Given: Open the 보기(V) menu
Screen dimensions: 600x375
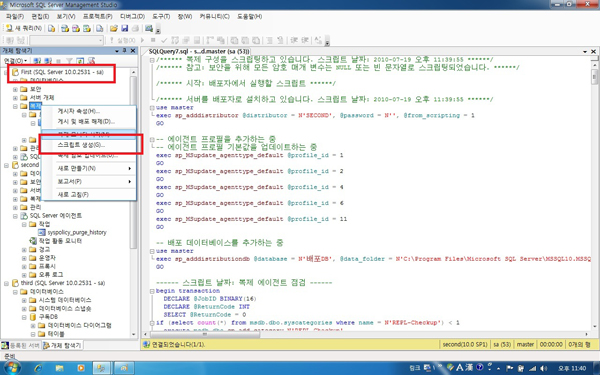Looking at the screenshot, I should 66,16.
